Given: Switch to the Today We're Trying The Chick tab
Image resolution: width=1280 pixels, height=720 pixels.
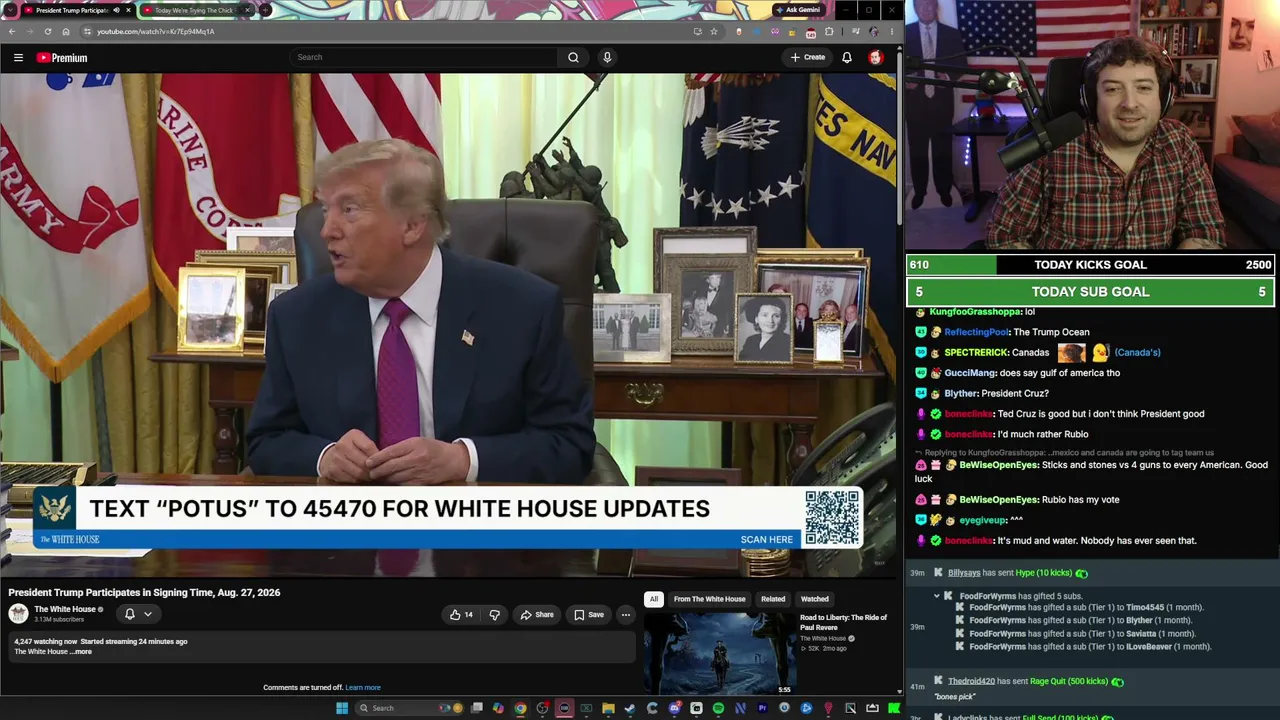Looking at the screenshot, I should [196, 10].
